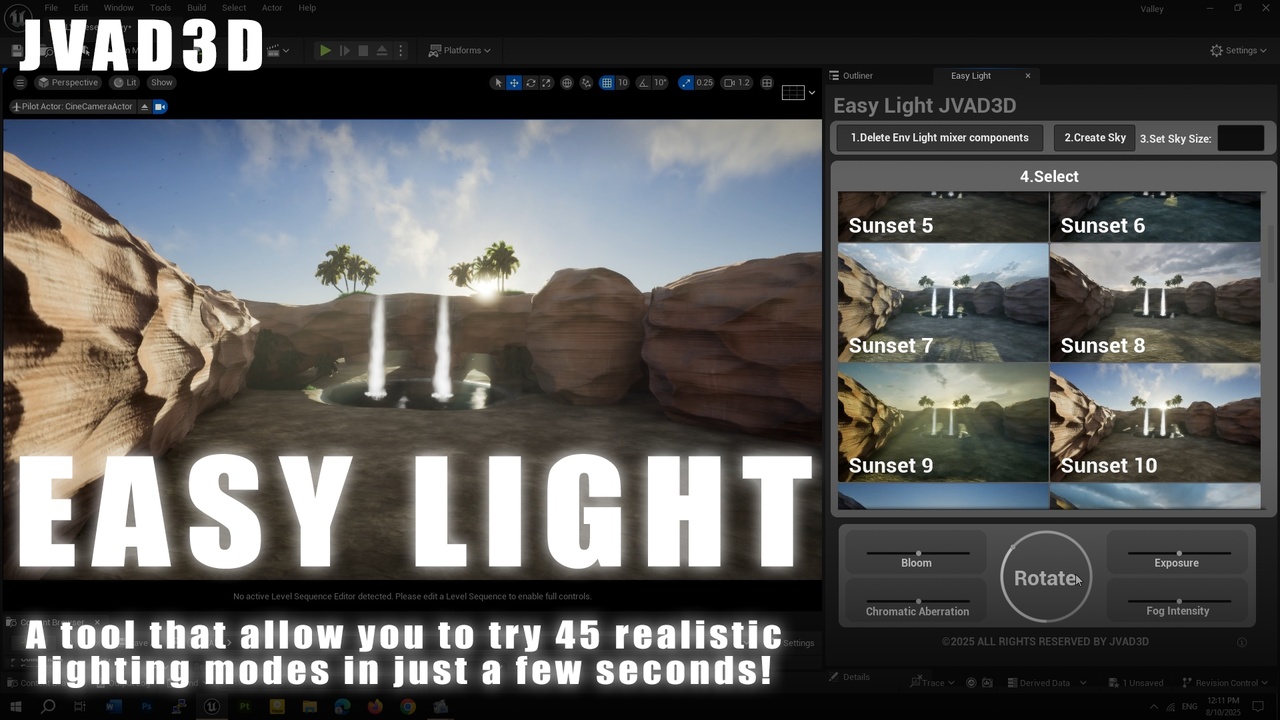
Task: Choose the Select mode arrow tool
Action: tap(497, 83)
